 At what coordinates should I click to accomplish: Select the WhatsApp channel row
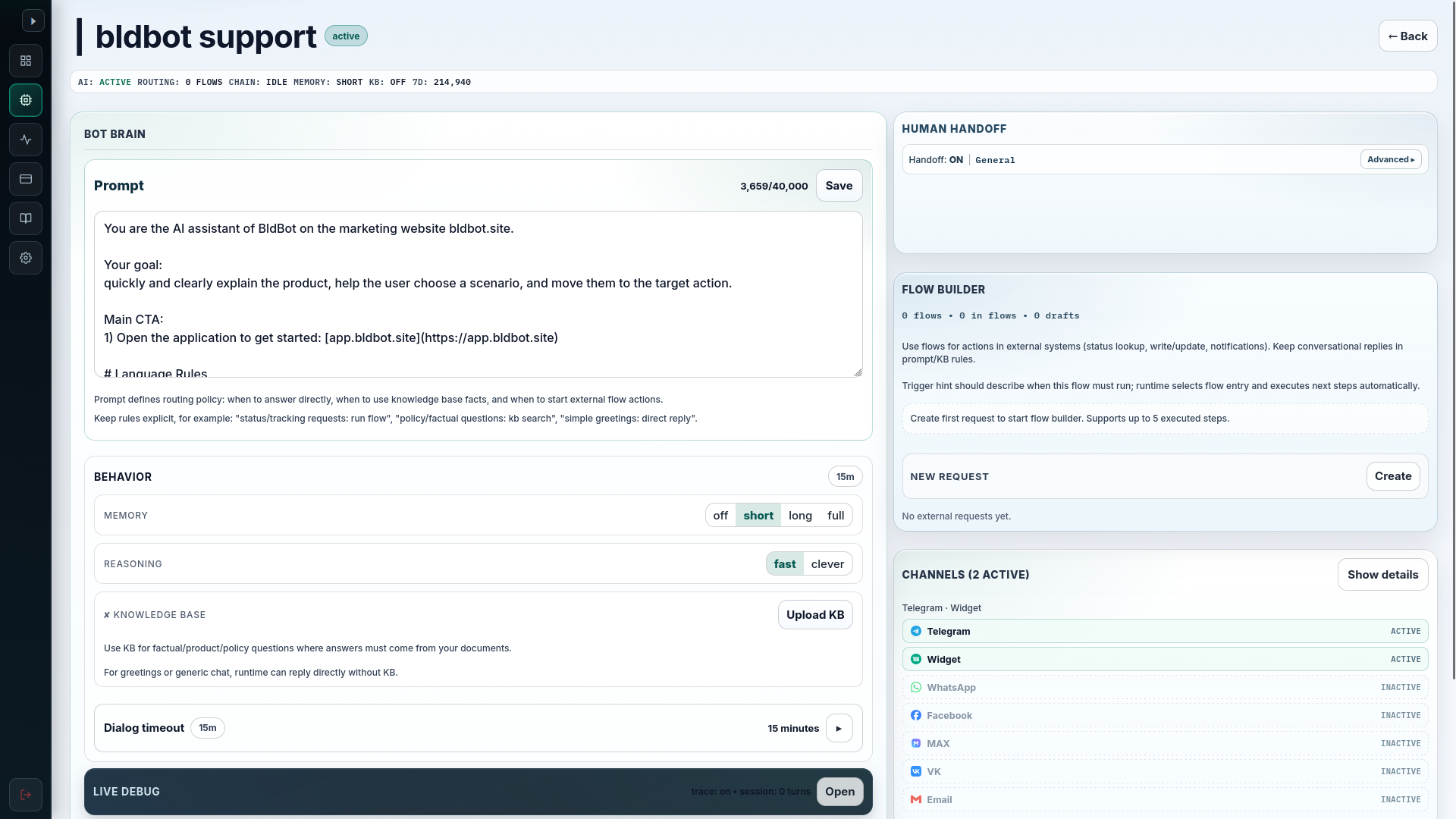pos(1165,688)
